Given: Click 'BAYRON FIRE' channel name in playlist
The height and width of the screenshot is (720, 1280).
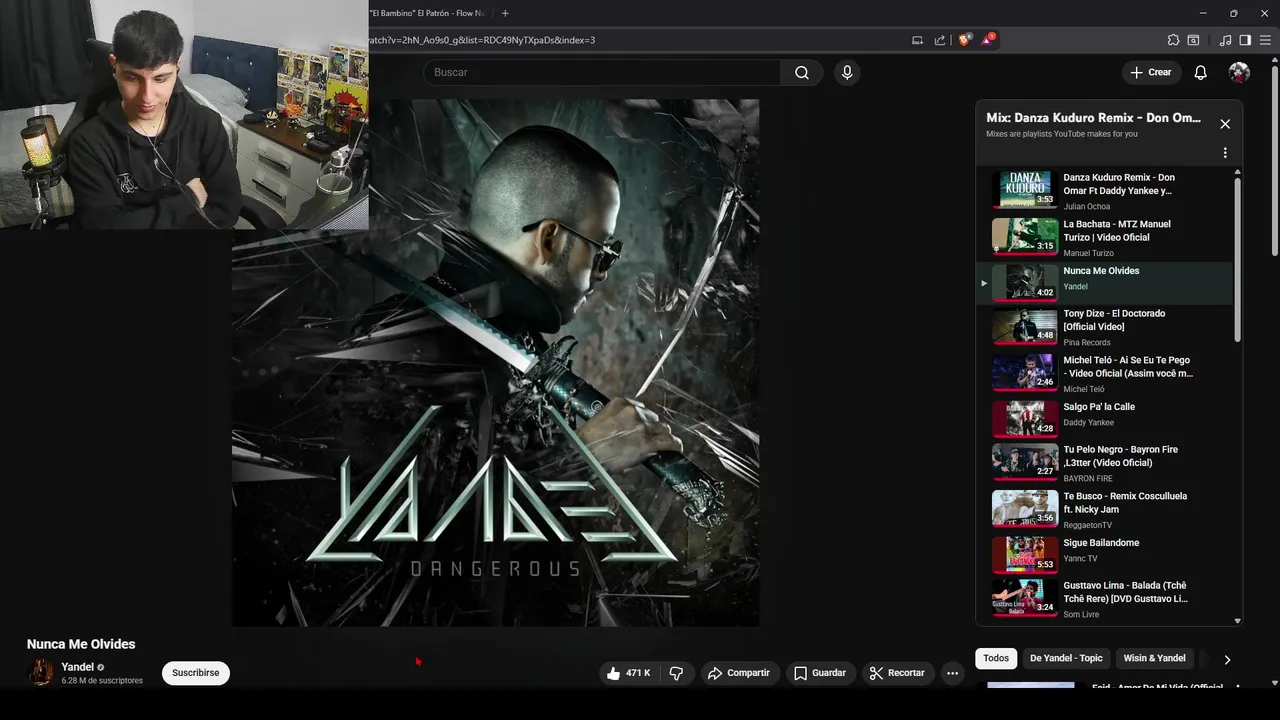Looking at the screenshot, I should [x=1088, y=479].
